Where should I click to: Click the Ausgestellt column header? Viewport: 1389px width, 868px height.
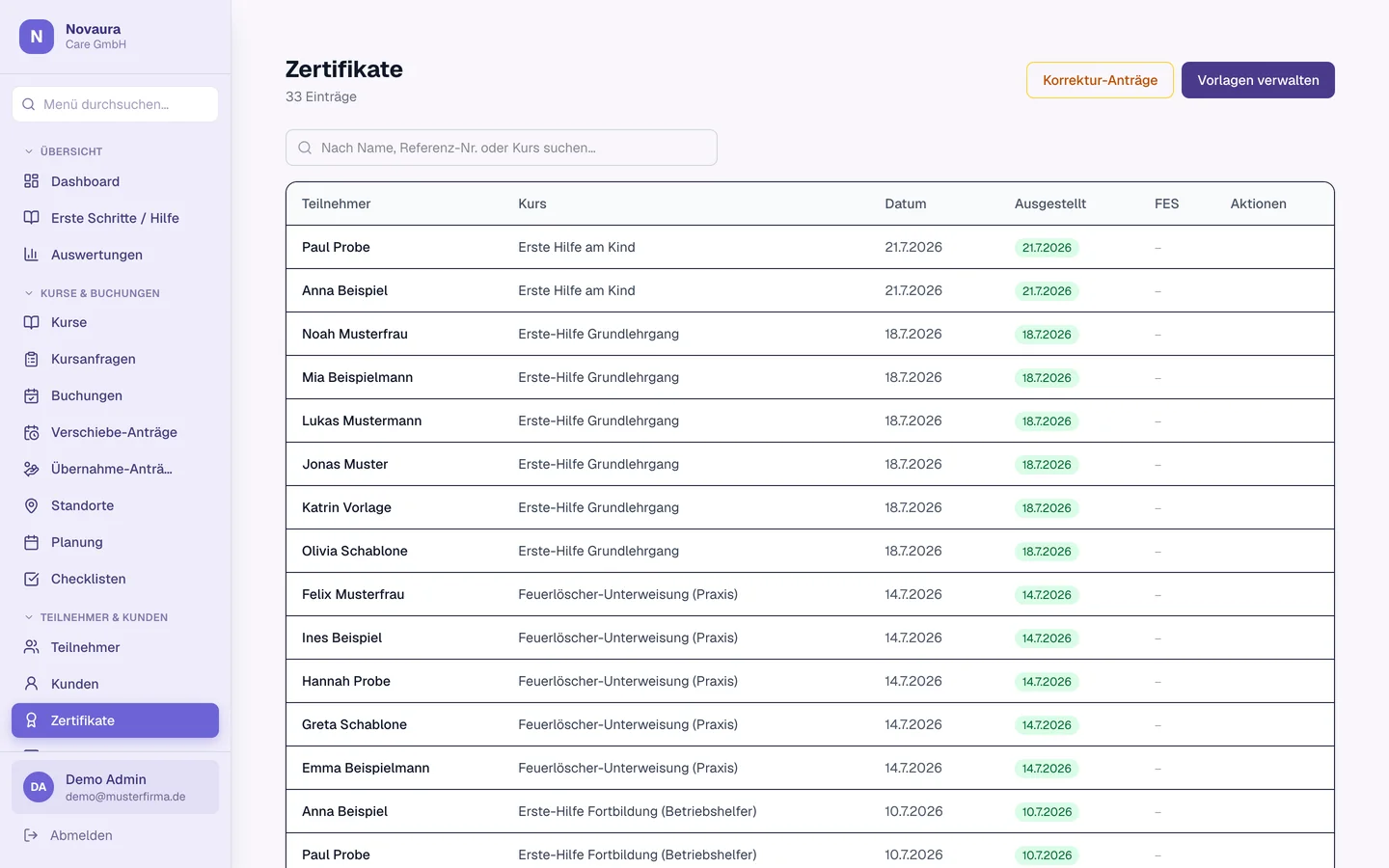(1050, 203)
